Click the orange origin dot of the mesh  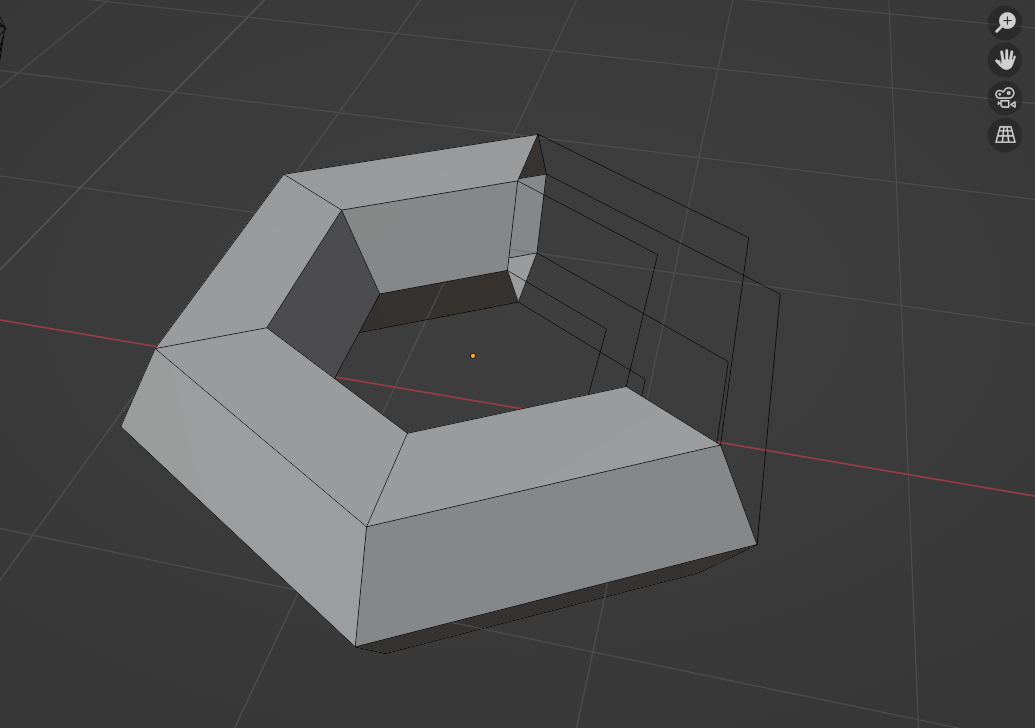tap(473, 356)
